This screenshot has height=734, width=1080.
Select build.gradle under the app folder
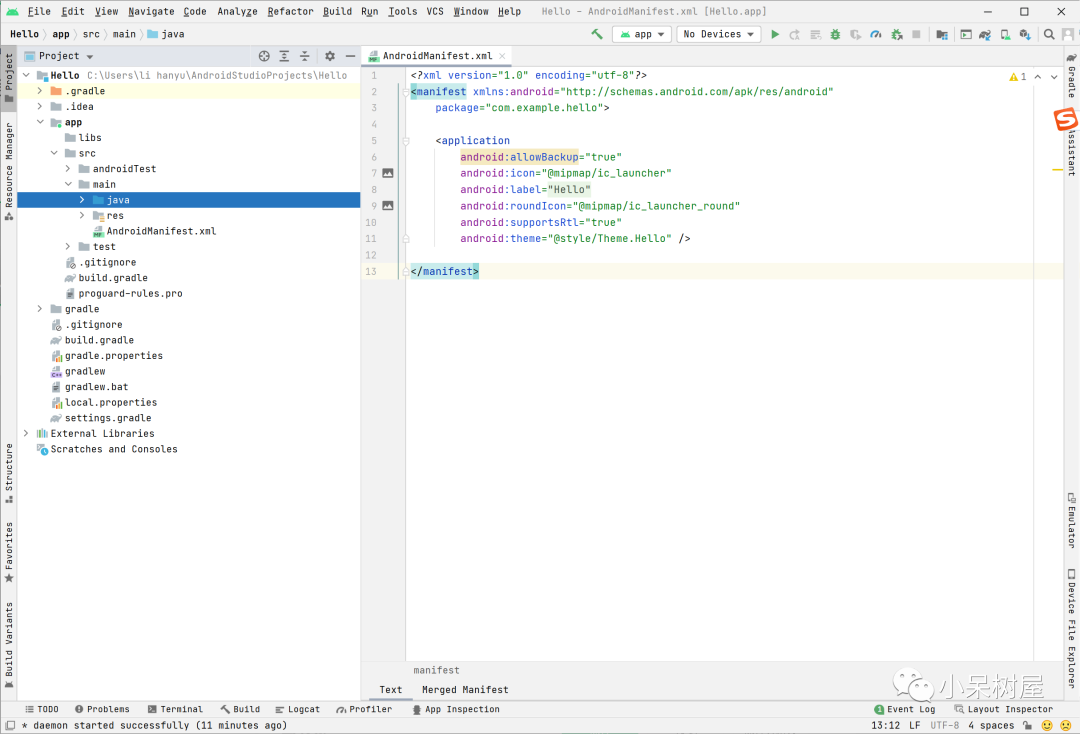point(113,278)
